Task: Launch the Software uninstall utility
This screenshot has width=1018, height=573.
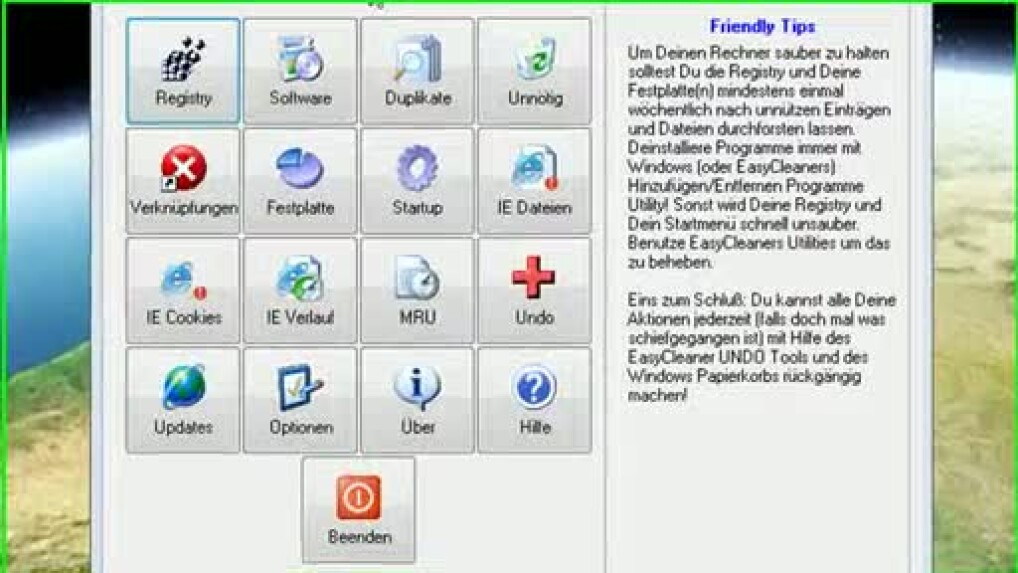Action: coord(300,71)
